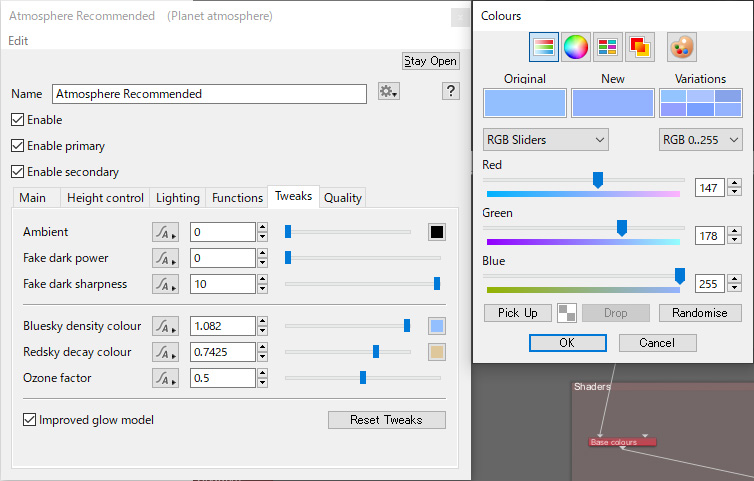Image resolution: width=754 pixels, height=481 pixels.
Task: Toggle Enable primary checkbox
Action: tap(17, 146)
